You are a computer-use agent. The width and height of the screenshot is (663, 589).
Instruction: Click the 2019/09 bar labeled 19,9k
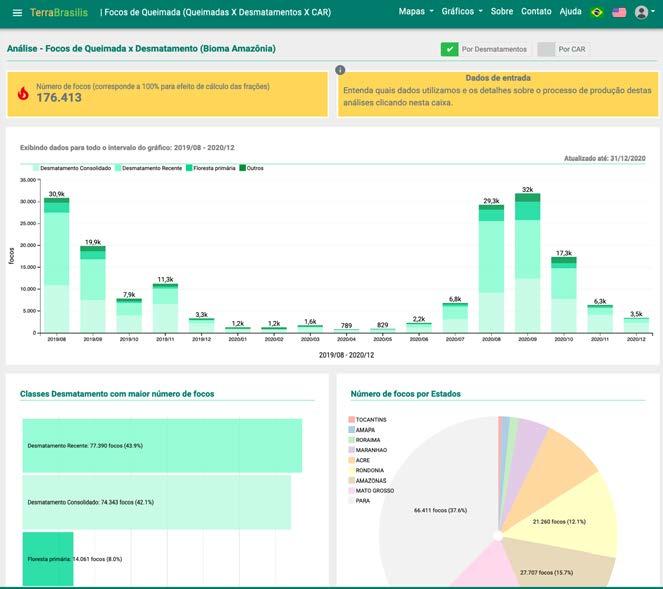(93, 289)
